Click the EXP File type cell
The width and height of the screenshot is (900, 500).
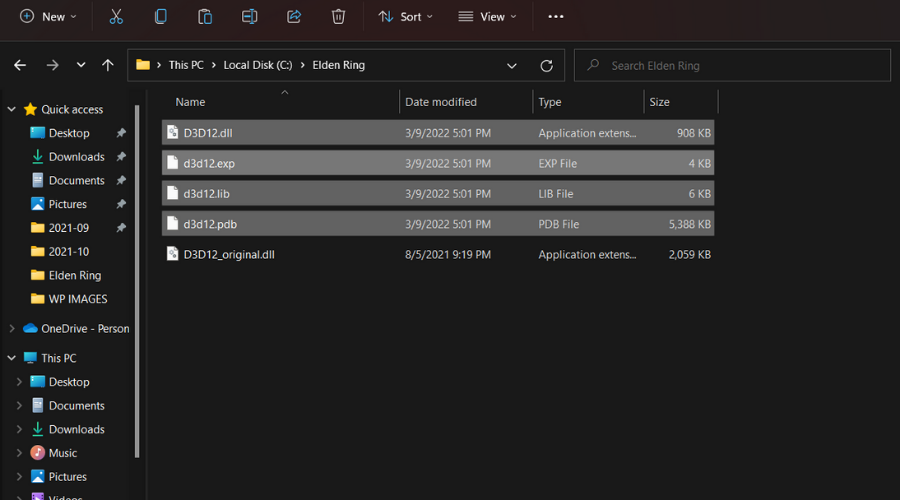coord(557,163)
